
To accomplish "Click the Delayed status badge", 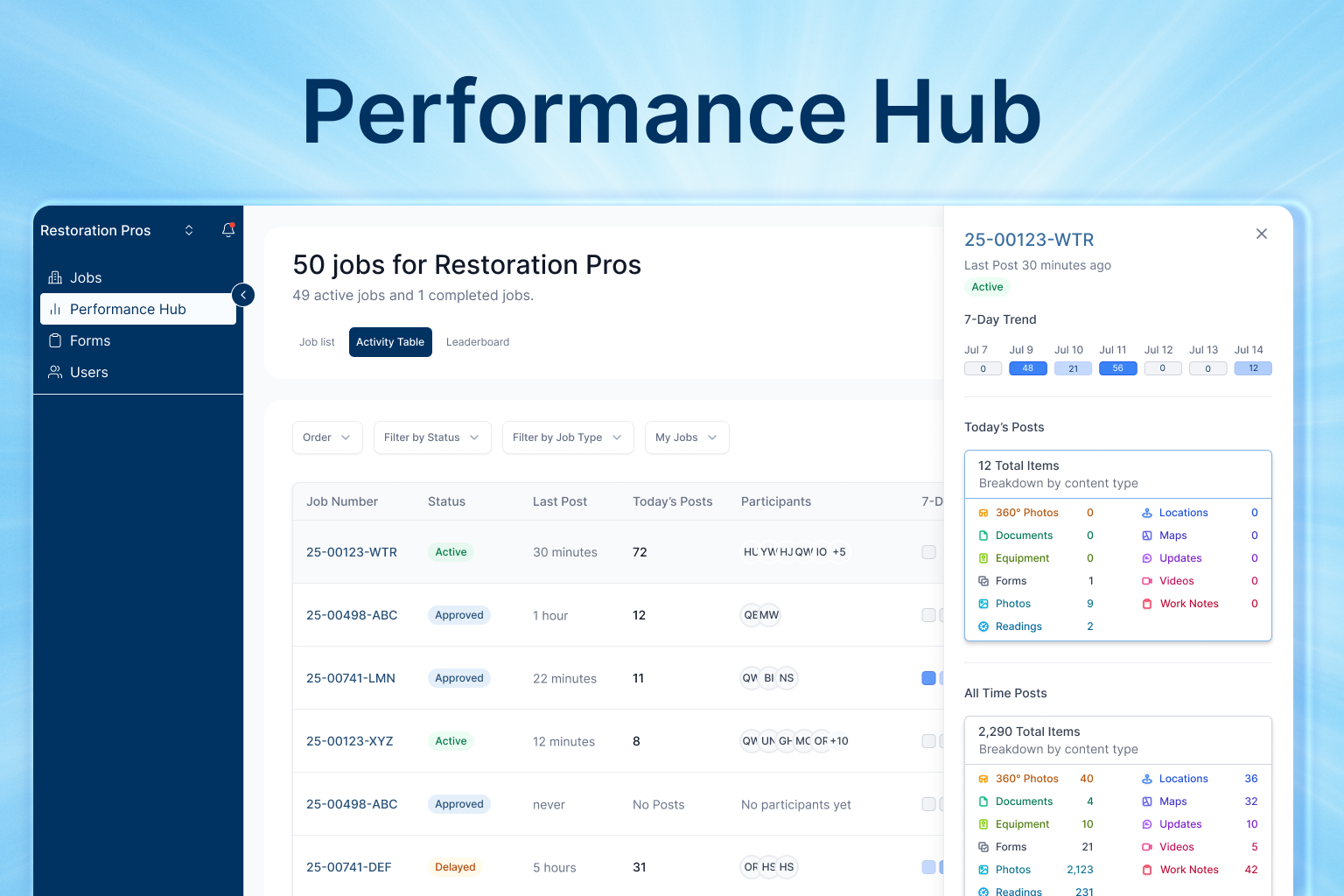I will tap(455, 867).
